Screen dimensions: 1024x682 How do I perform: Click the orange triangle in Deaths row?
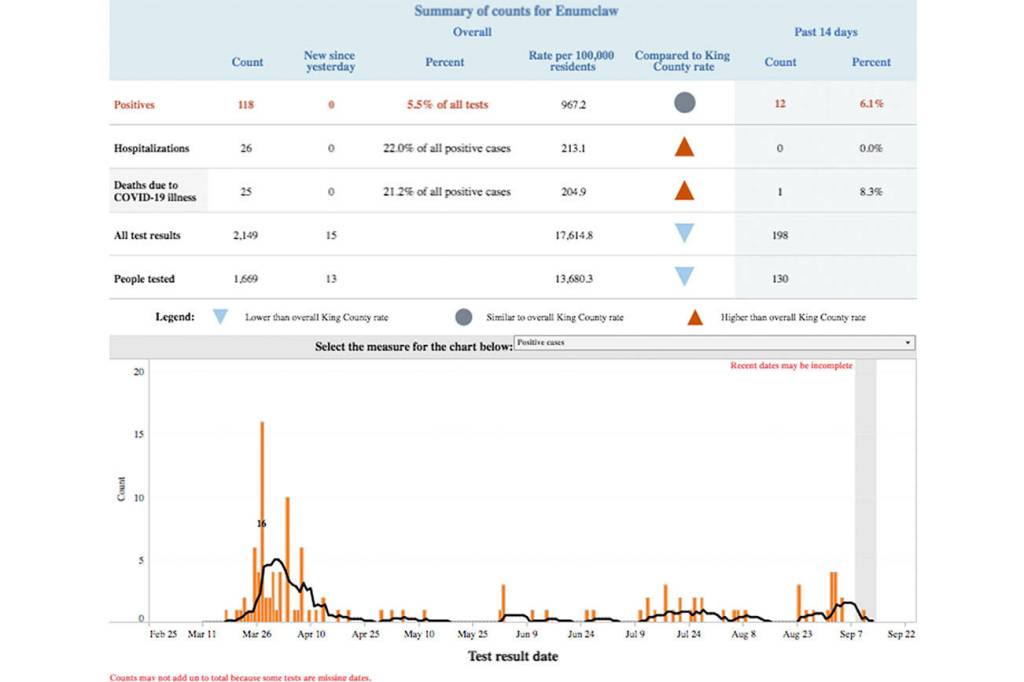[x=684, y=190]
